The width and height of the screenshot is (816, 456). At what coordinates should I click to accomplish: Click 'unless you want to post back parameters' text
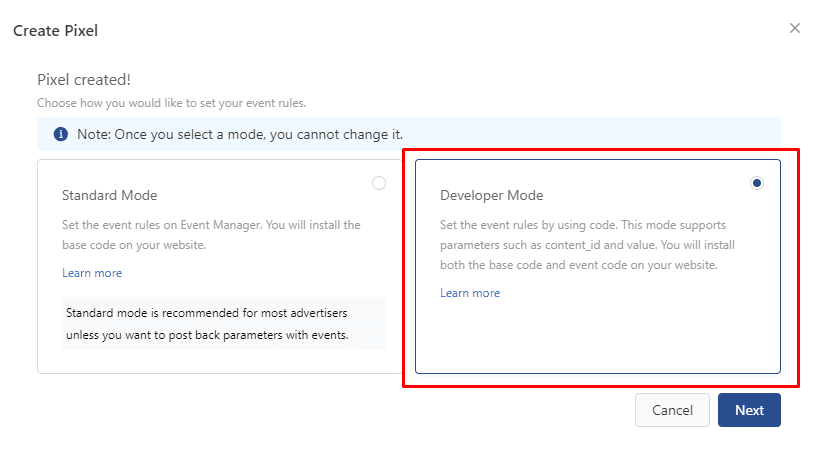(x=207, y=335)
